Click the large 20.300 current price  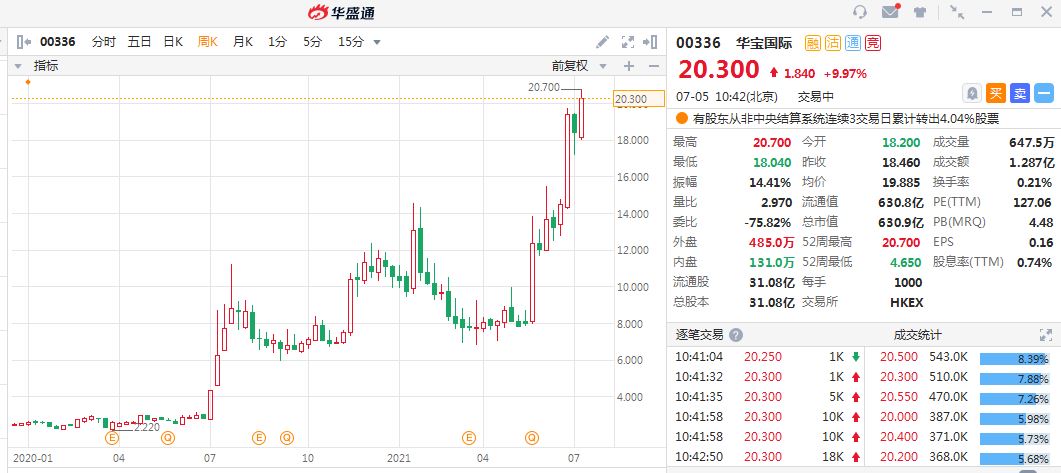click(719, 70)
